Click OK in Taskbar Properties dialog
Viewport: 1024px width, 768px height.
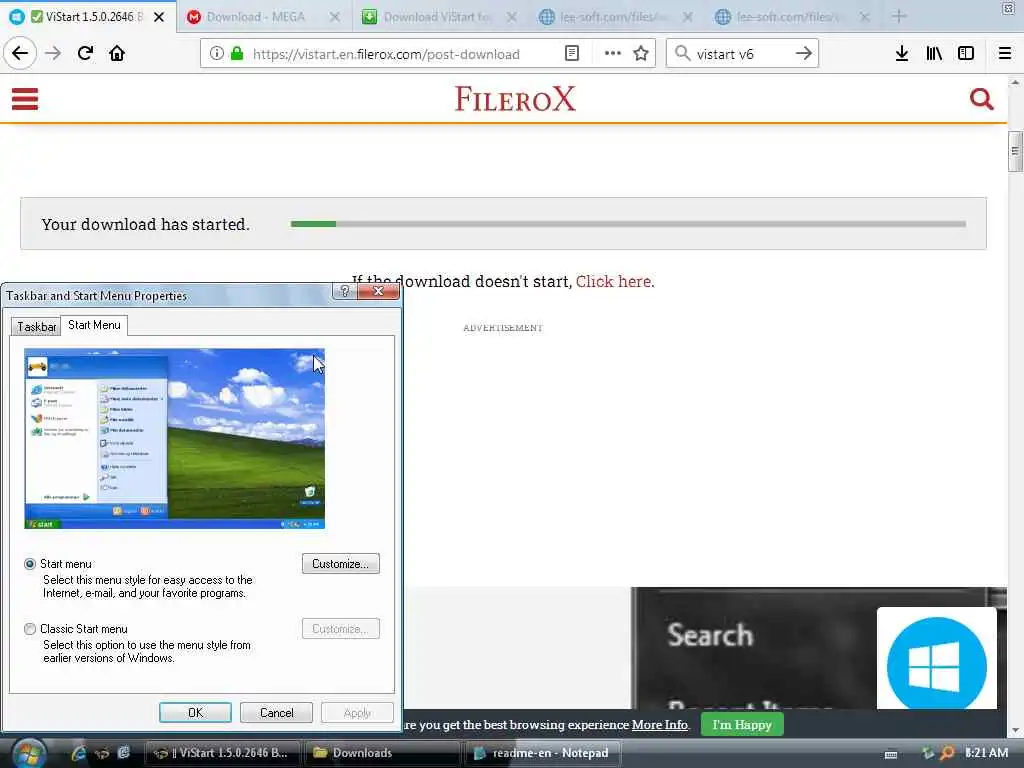pos(195,712)
